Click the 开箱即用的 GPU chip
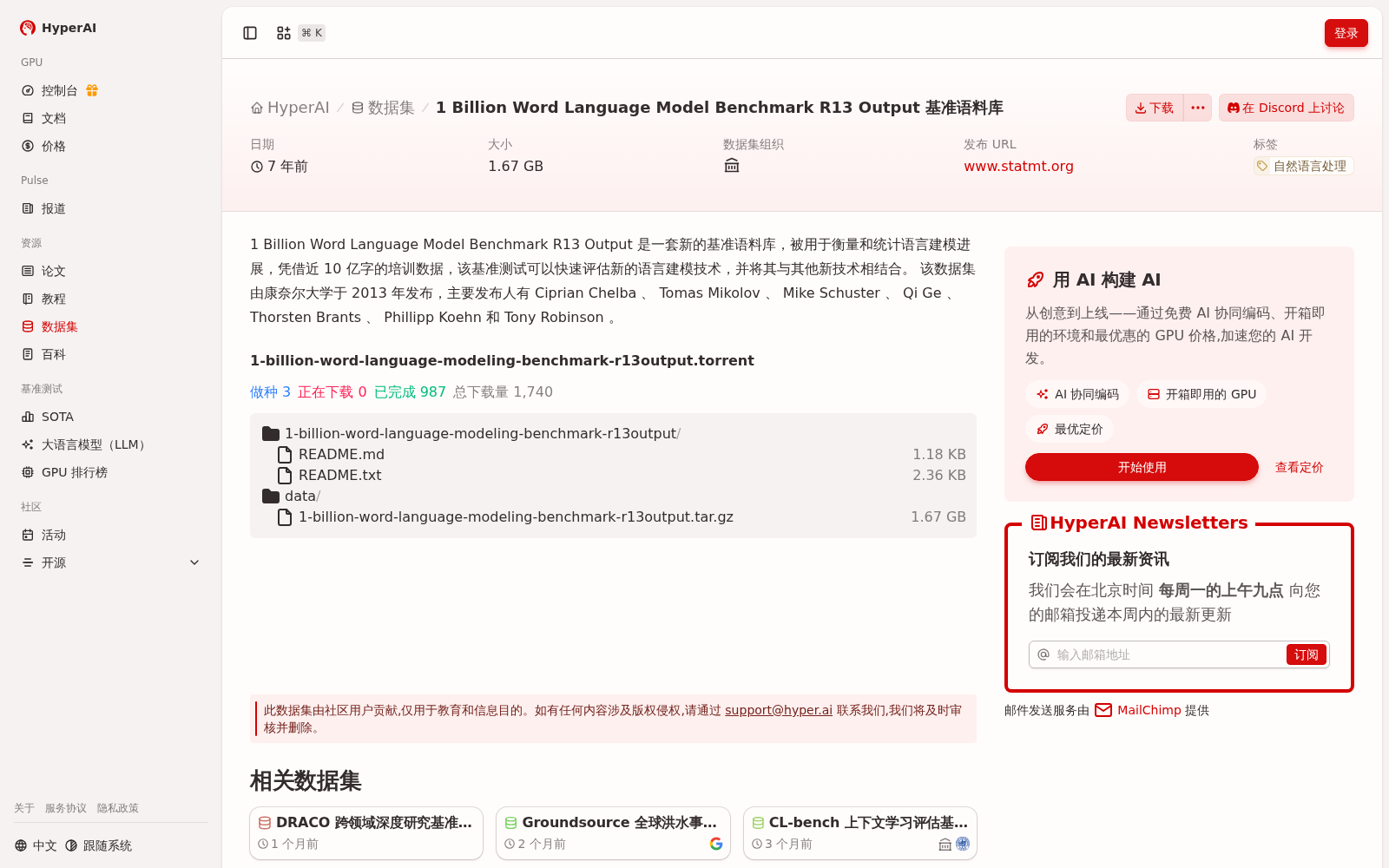The height and width of the screenshot is (868, 1389). pos(1201,394)
